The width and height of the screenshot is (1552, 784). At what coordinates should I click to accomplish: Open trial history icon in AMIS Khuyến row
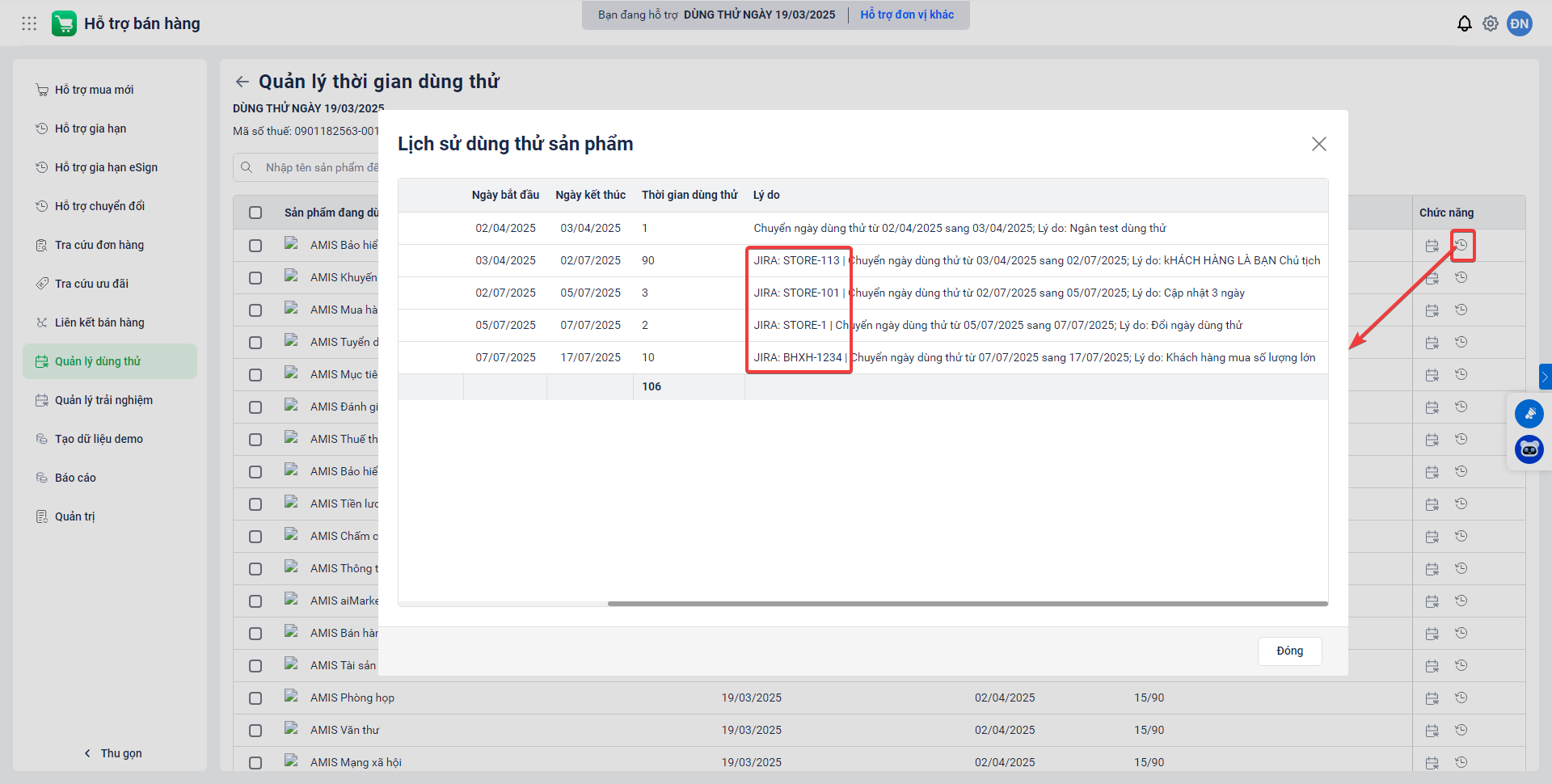pos(1461,277)
